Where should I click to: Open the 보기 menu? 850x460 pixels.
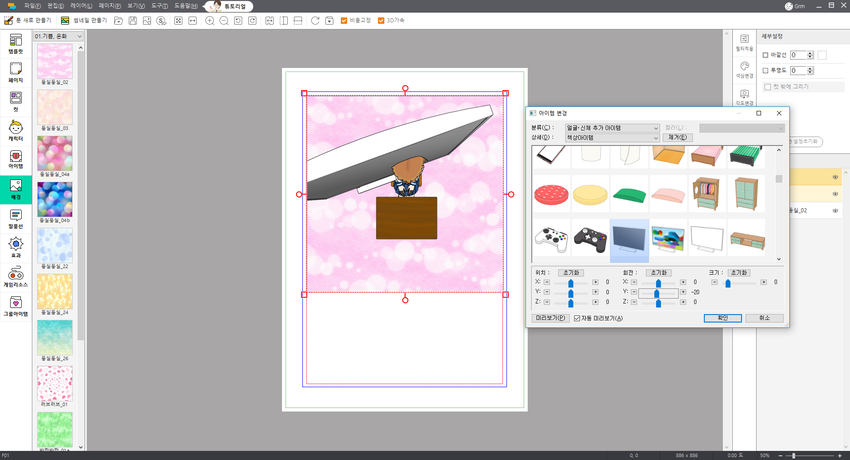[136, 6]
